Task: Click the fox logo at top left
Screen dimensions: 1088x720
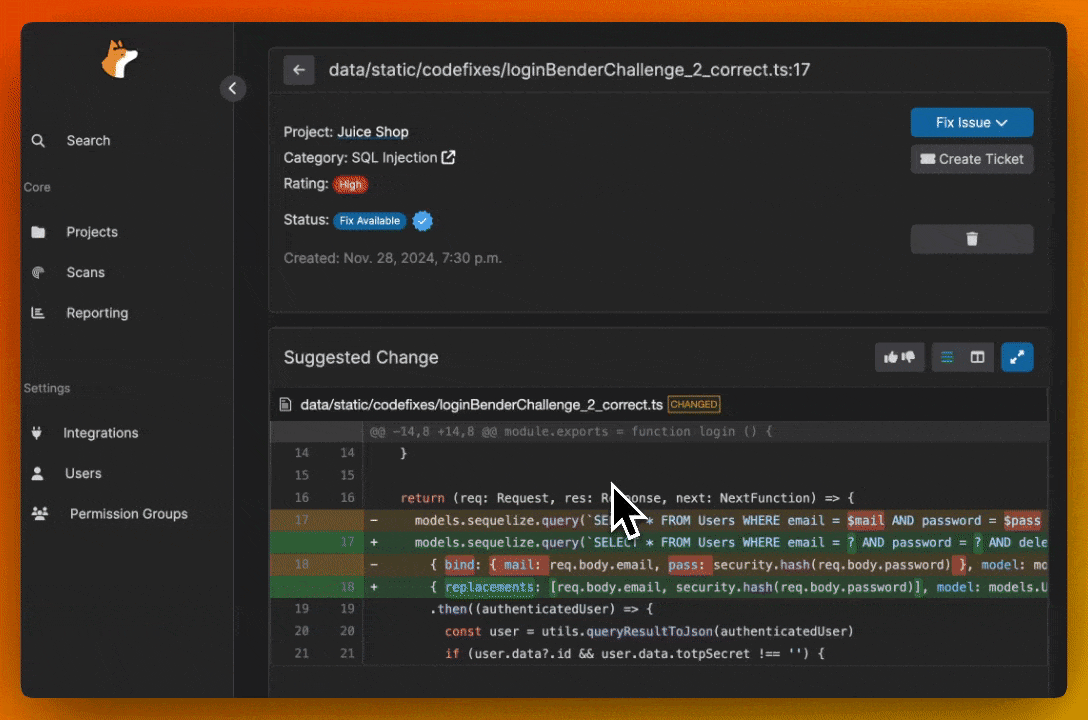Action: click(118, 61)
